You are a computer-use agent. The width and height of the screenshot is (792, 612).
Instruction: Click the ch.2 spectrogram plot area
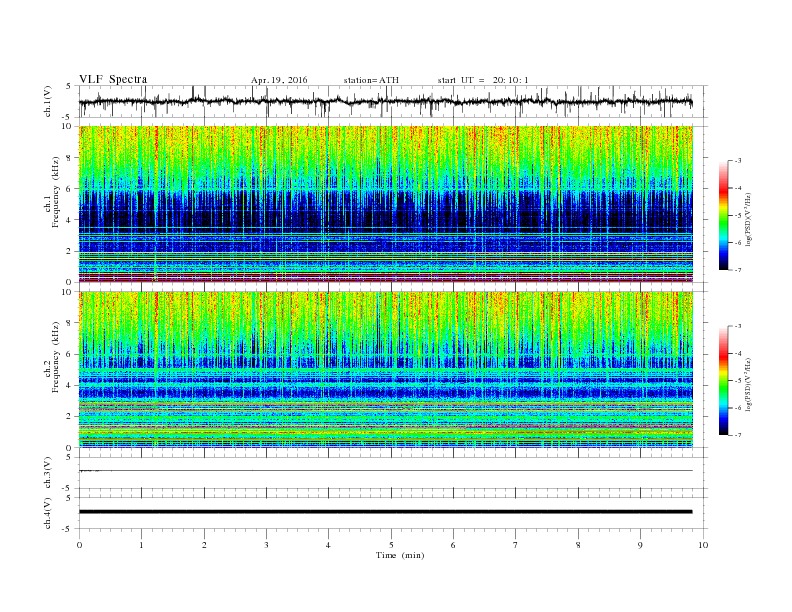pyautogui.click(x=386, y=370)
